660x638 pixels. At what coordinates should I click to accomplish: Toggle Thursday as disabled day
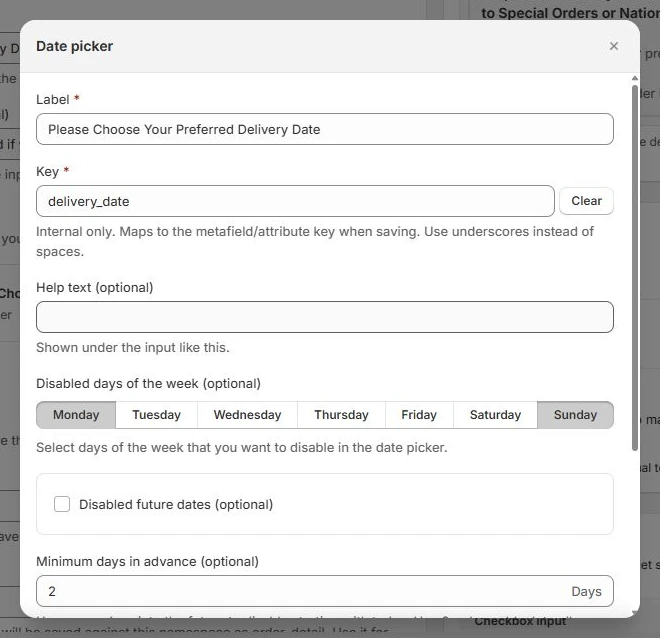click(341, 415)
